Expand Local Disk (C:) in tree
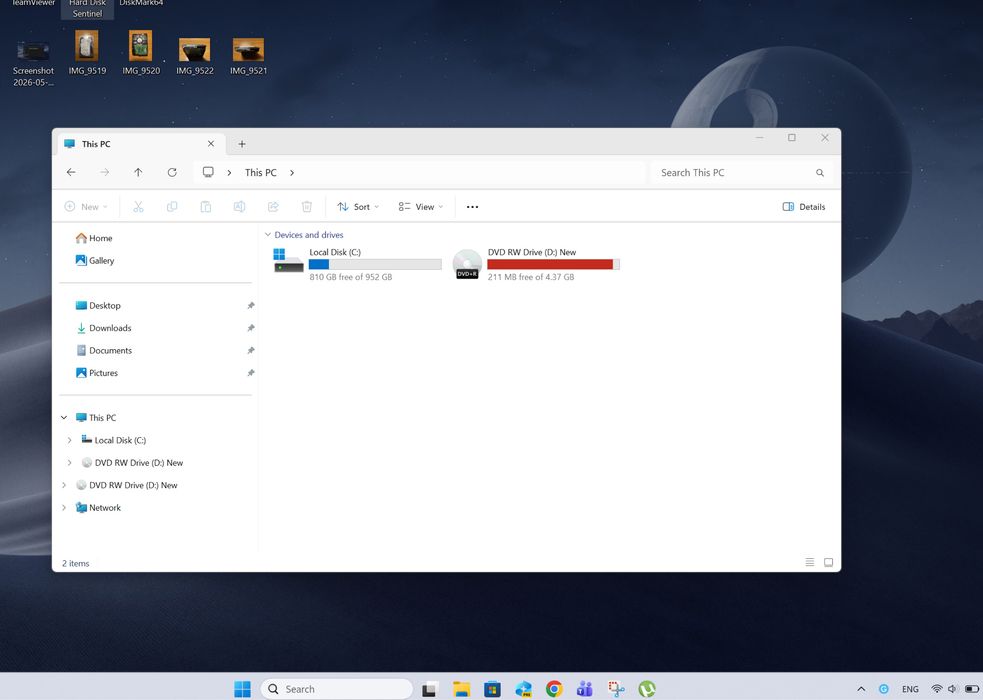This screenshot has height=700, width=983. pyautogui.click(x=70, y=441)
